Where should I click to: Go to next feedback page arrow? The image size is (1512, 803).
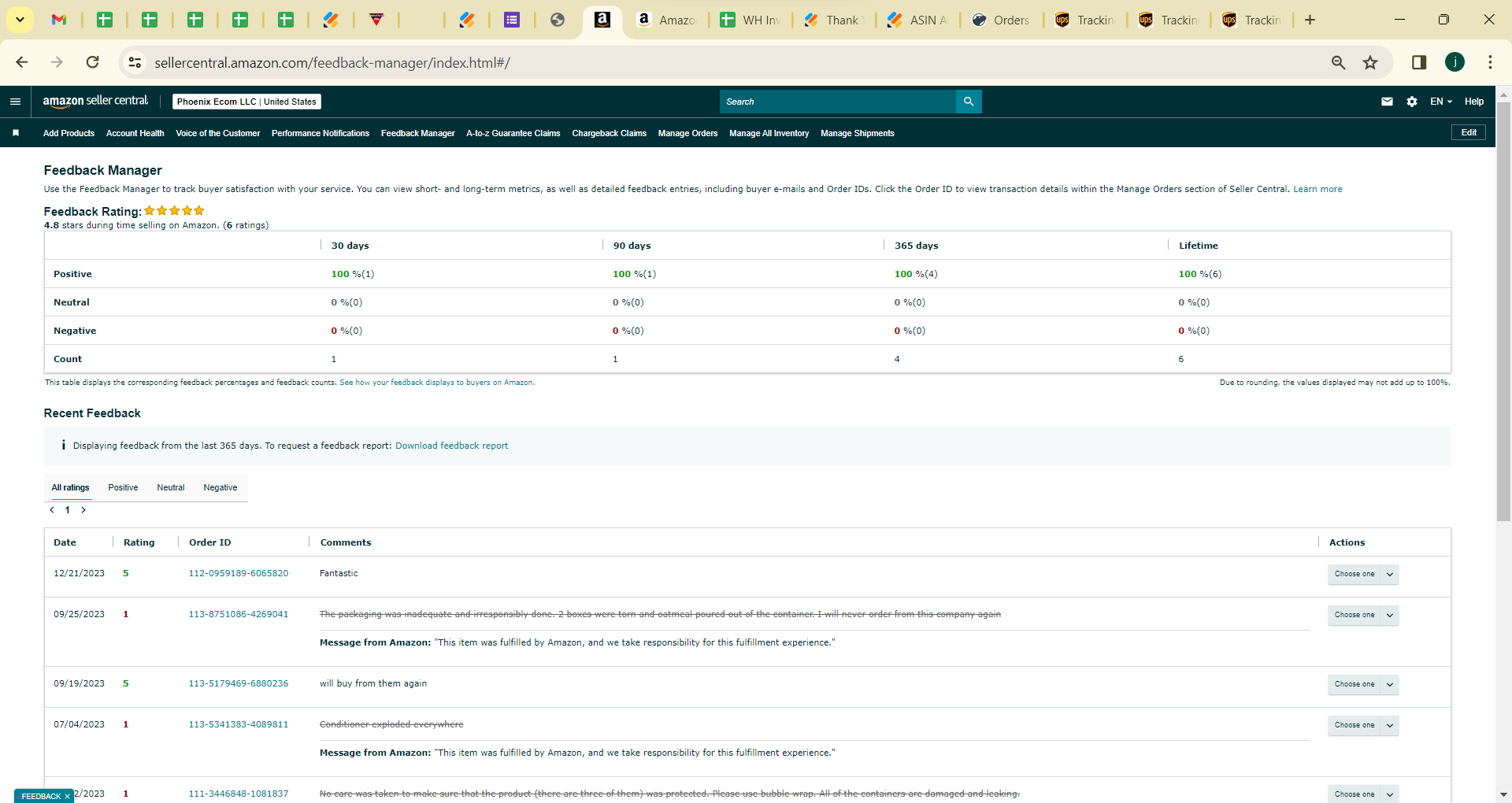point(83,510)
